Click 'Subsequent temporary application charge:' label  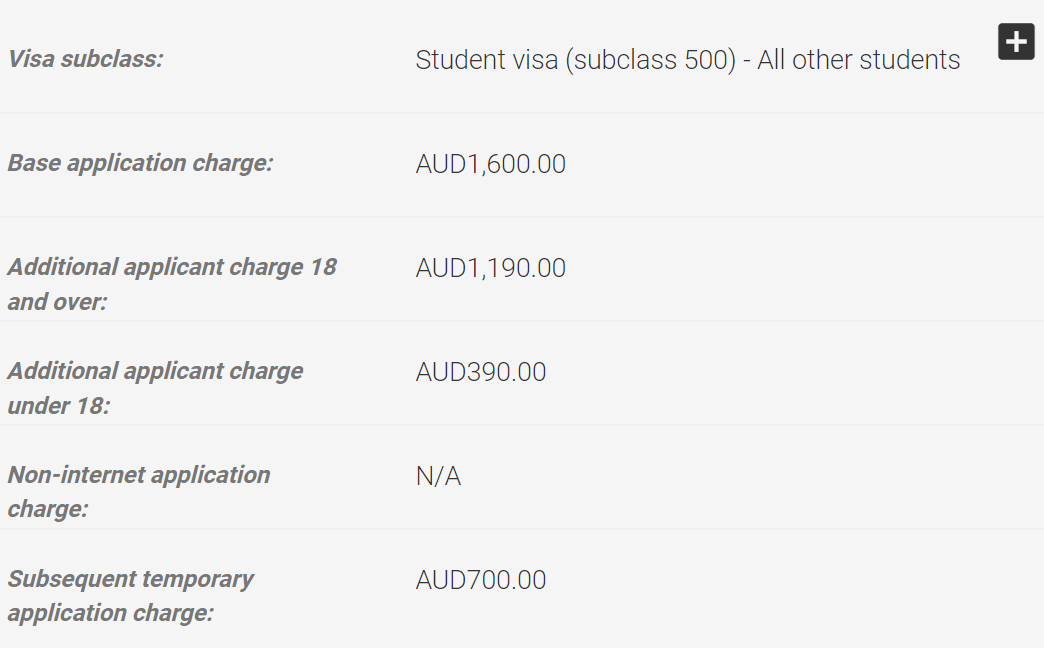tap(130, 596)
